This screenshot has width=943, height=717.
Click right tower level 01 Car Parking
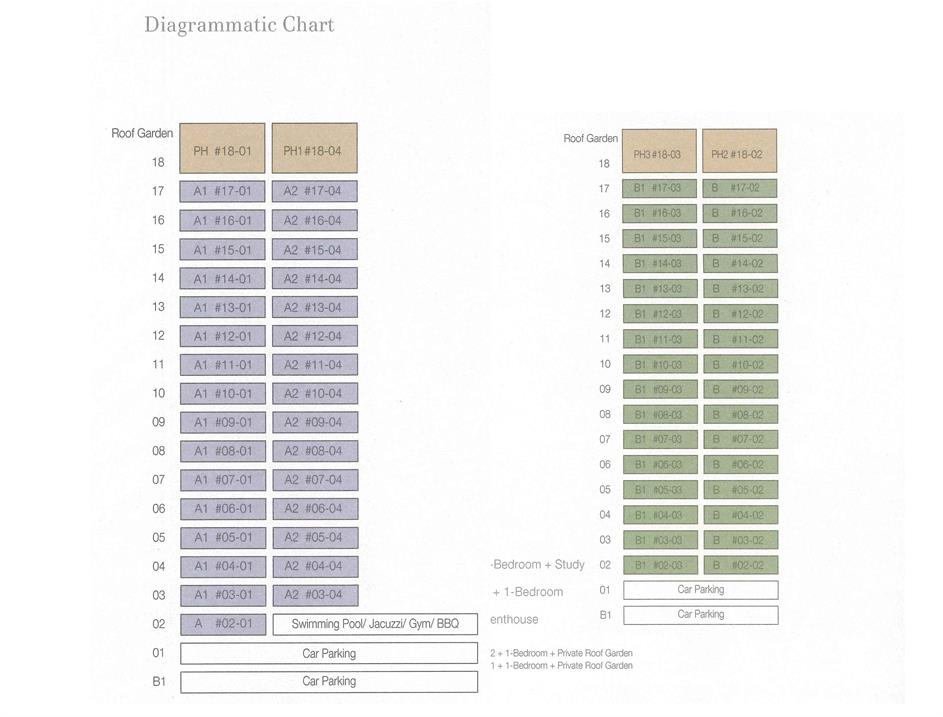click(700, 590)
